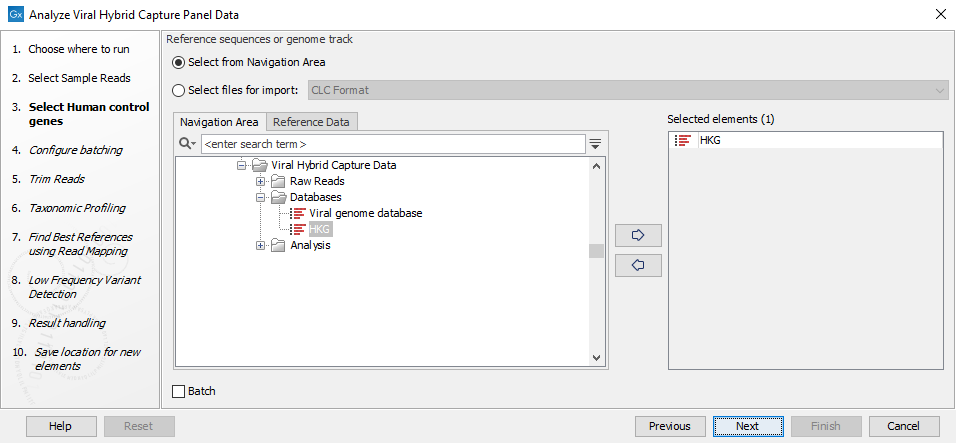Select the Navigation Area tab

(x=219, y=122)
